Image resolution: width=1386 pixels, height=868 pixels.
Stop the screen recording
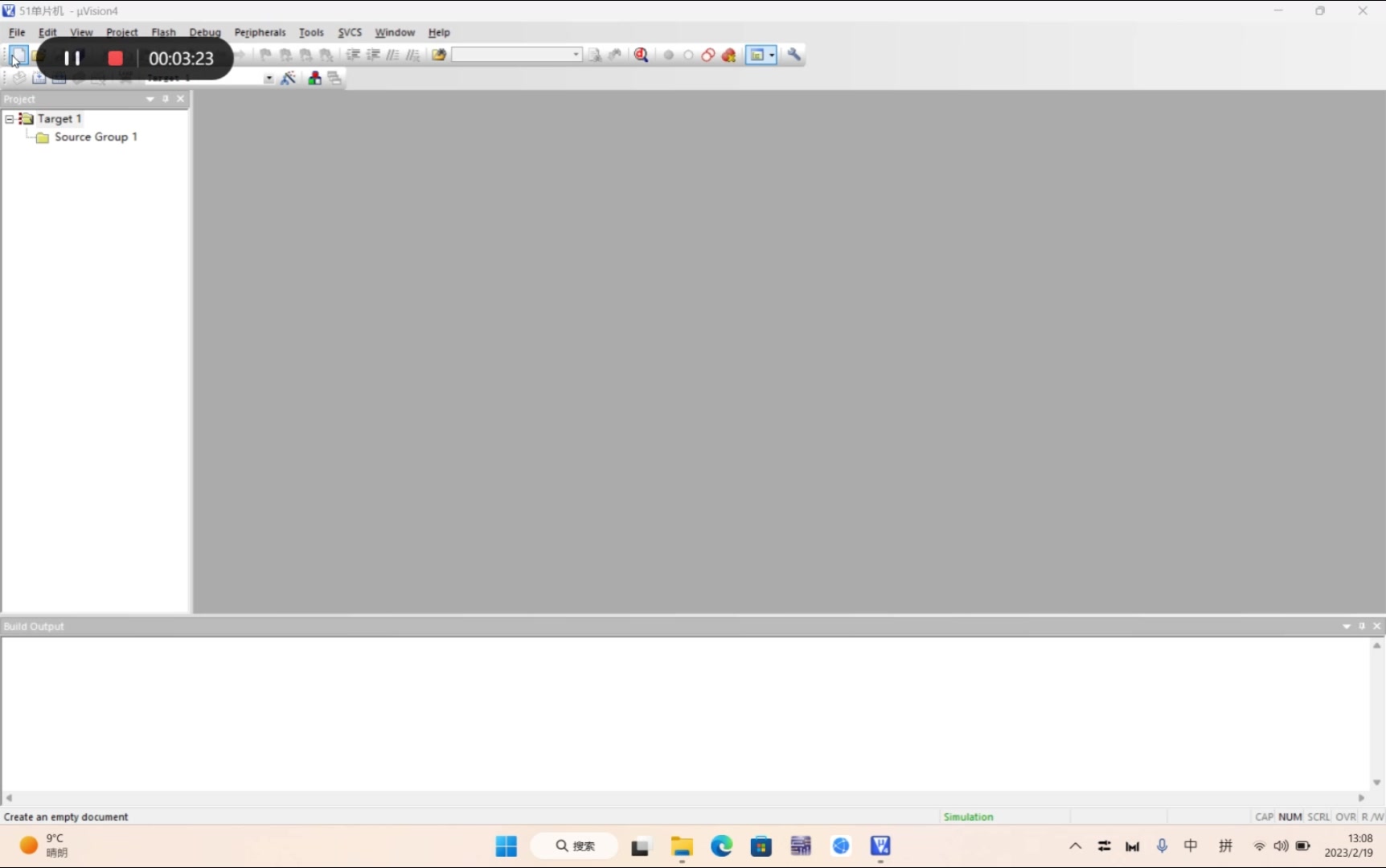click(x=115, y=58)
